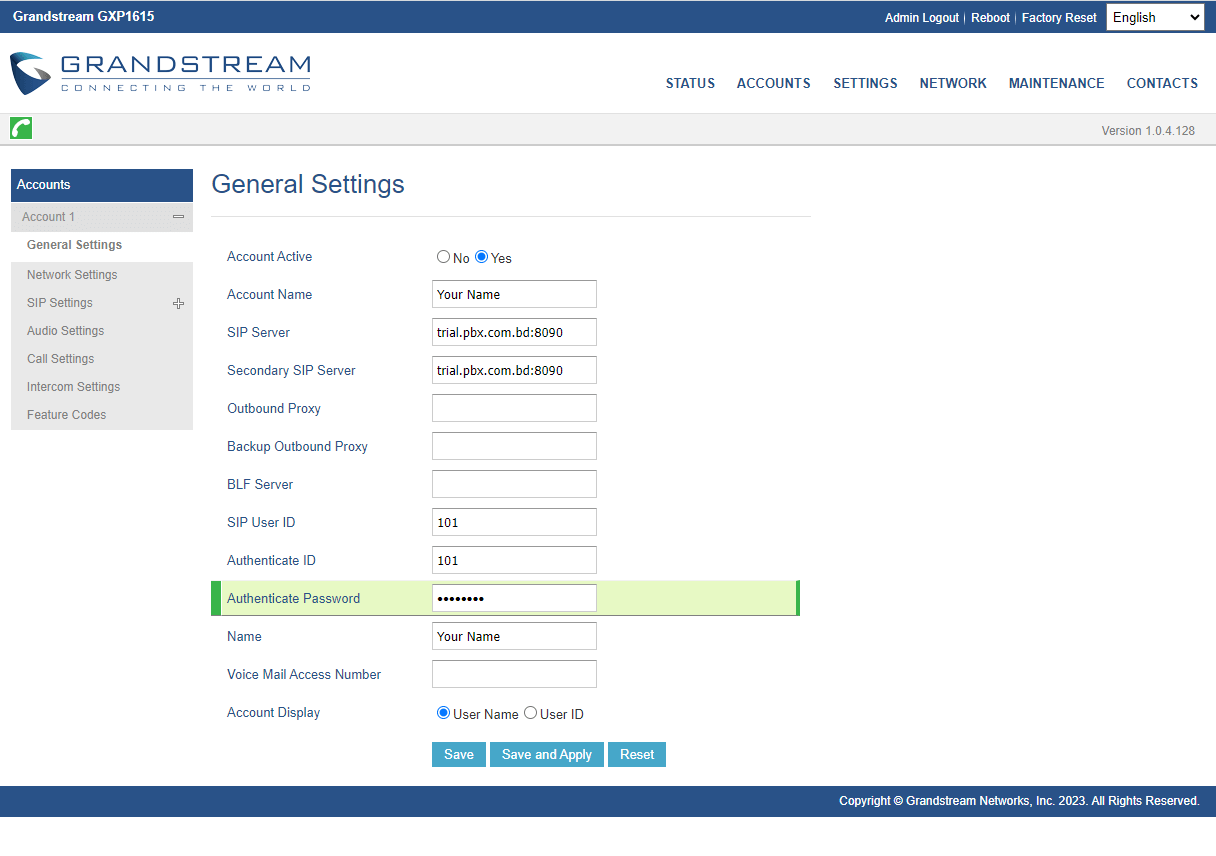This screenshot has width=1216, height=856.
Task: Click the Save and Apply button
Action: pyautogui.click(x=546, y=754)
